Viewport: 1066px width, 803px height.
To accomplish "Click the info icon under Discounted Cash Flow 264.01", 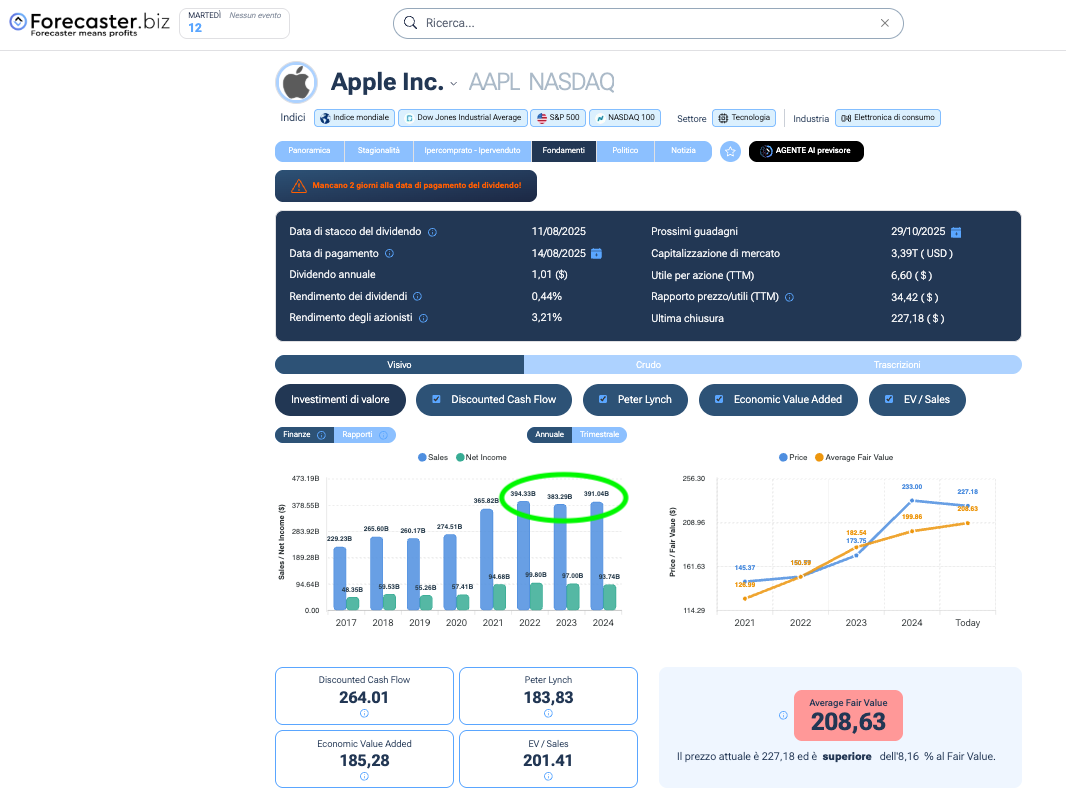I will [364, 713].
